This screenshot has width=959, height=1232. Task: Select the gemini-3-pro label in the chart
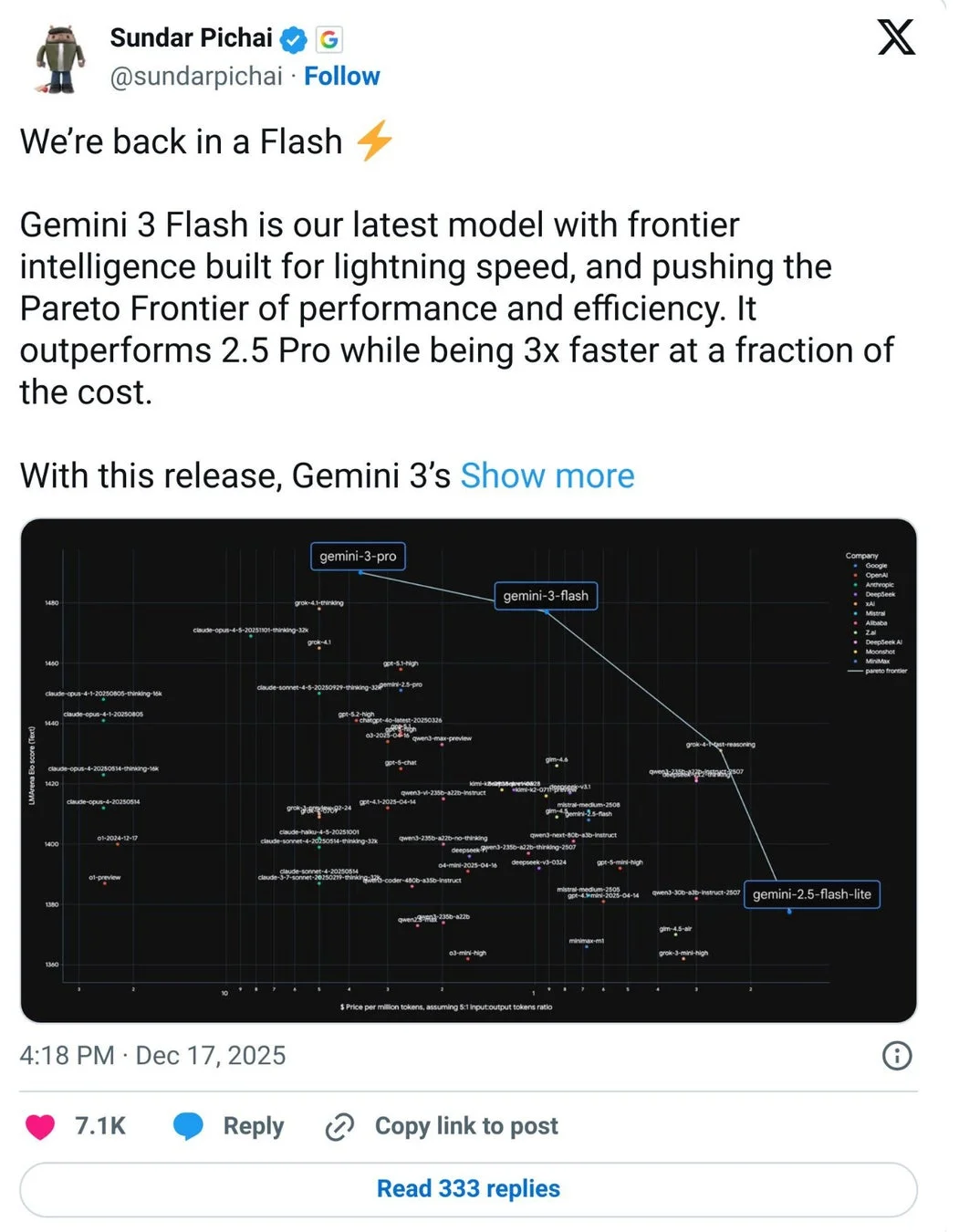358,555
